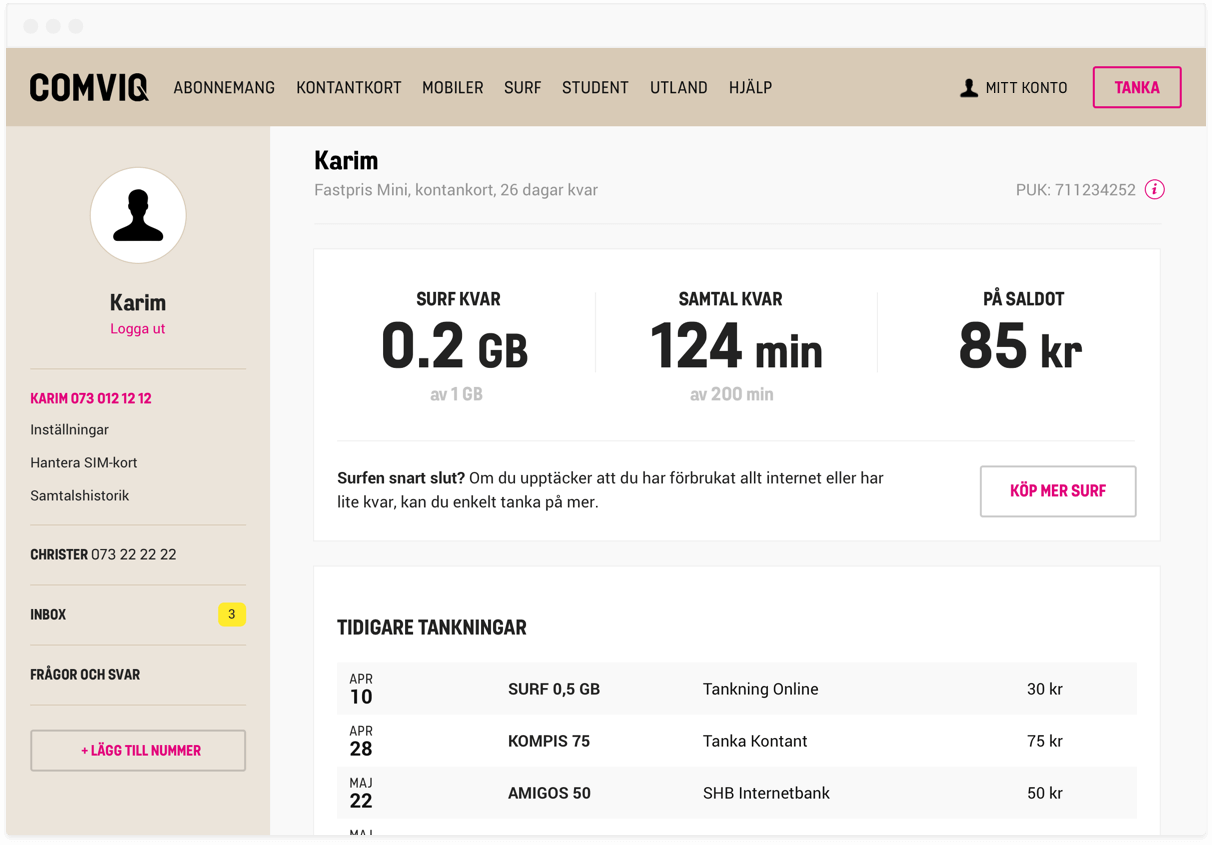This screenshot has height=845, width=1212.
Task: Click the Maj 22 date
Action: pos(361,793)
